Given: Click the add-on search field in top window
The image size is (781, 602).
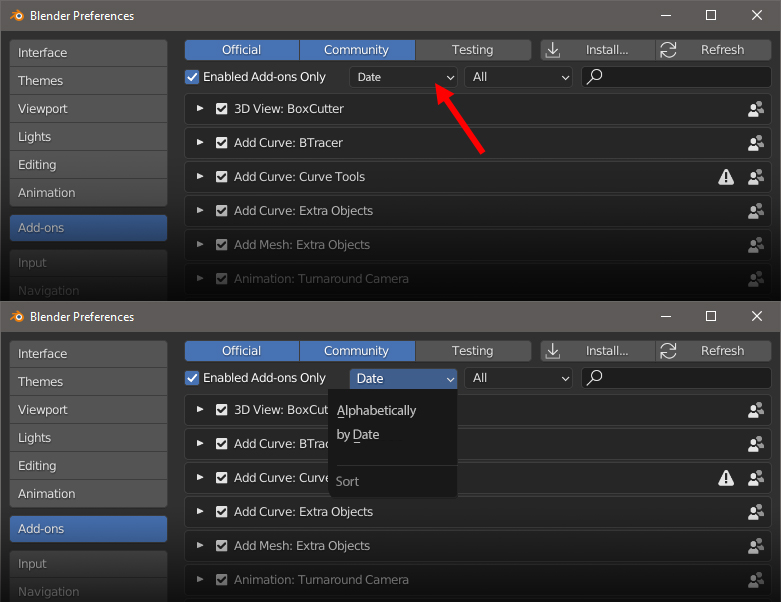Looking at the screenshot, I should [x=676, y=77].
